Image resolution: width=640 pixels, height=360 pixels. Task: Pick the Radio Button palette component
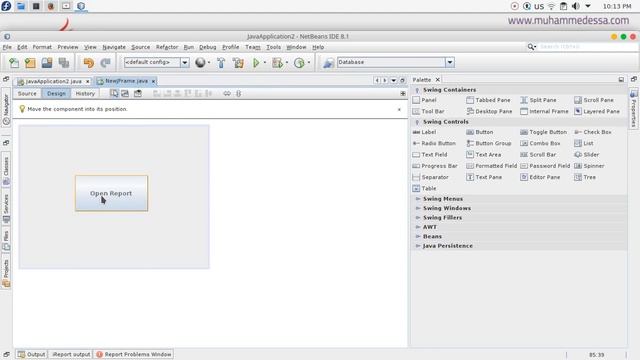pos(434,143)
